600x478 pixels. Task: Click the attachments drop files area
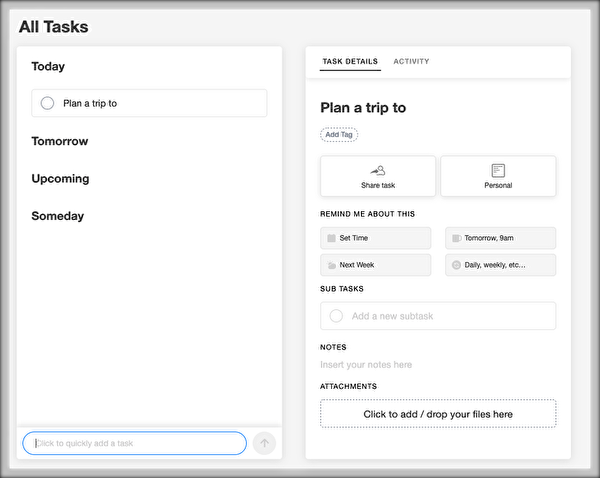click(438, 414)
